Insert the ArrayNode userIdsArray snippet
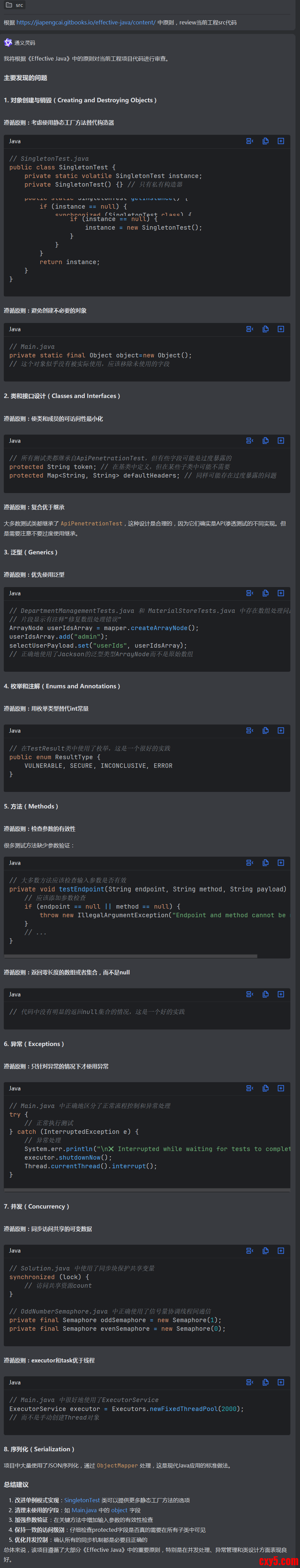Screen dimensions: 300x1568 coord(249,593)
